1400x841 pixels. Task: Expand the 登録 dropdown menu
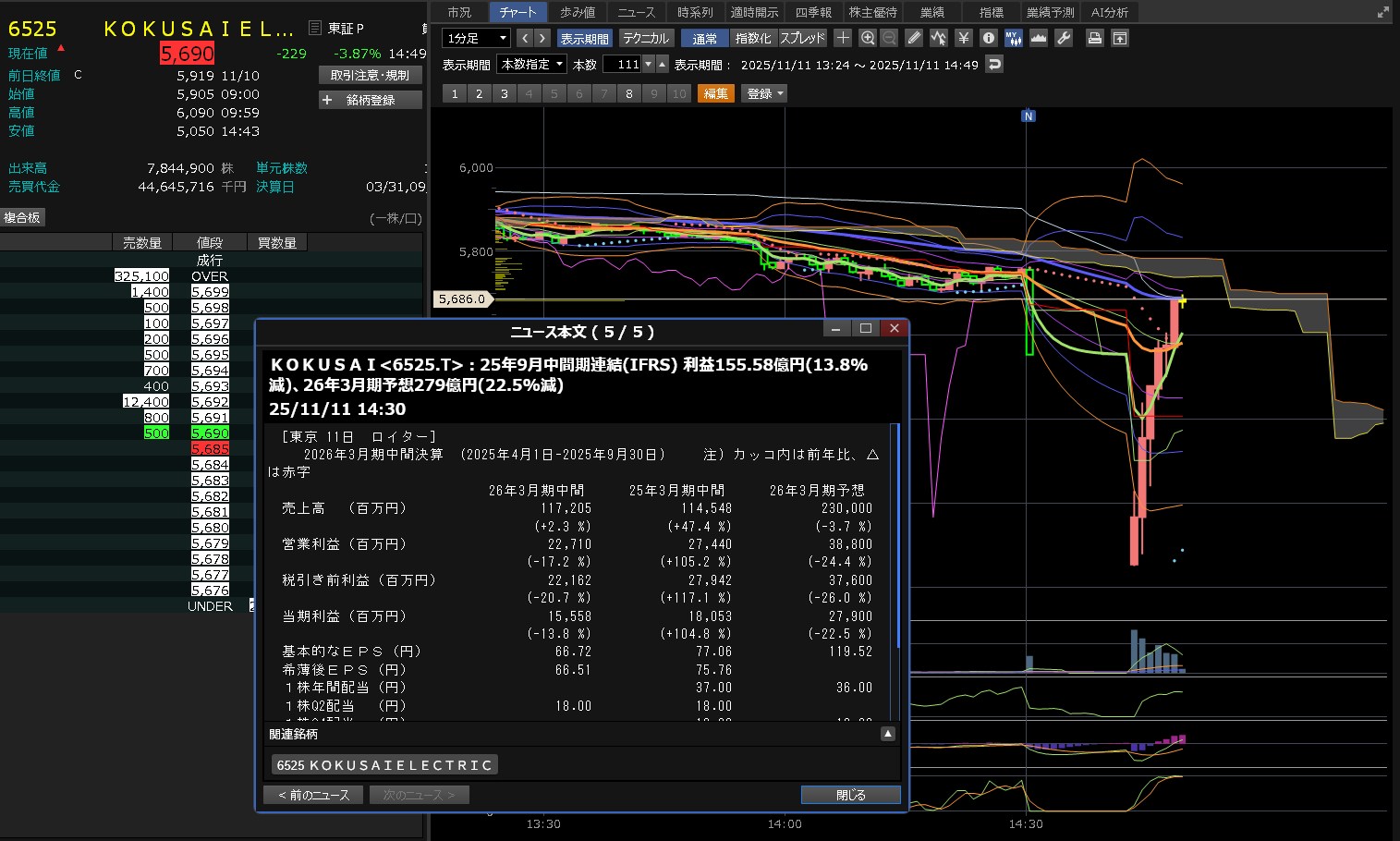764,93
